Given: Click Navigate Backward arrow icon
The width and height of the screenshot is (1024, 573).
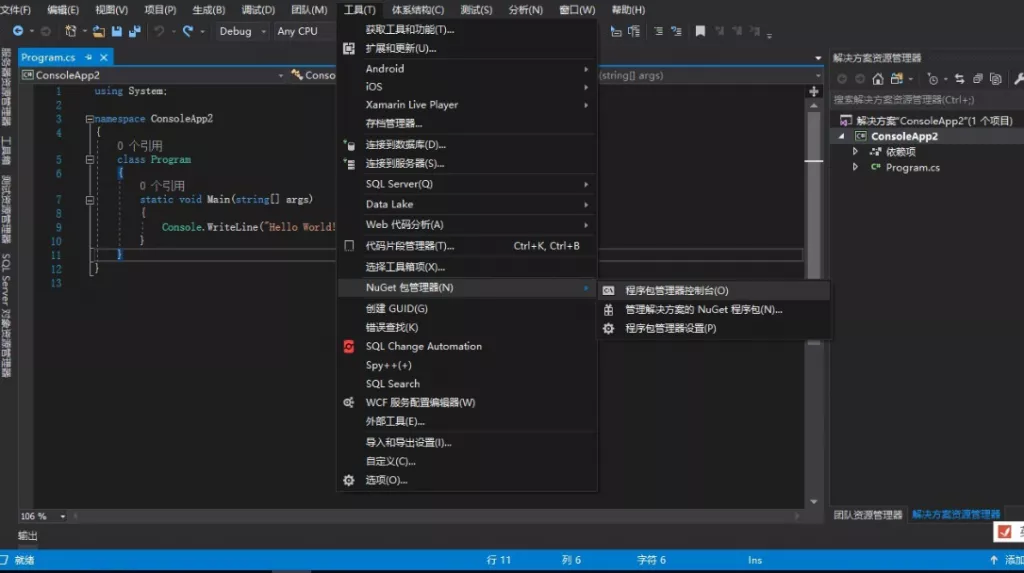Looking at the screenshot, I should pyautogui.click(x=18, y=31).
